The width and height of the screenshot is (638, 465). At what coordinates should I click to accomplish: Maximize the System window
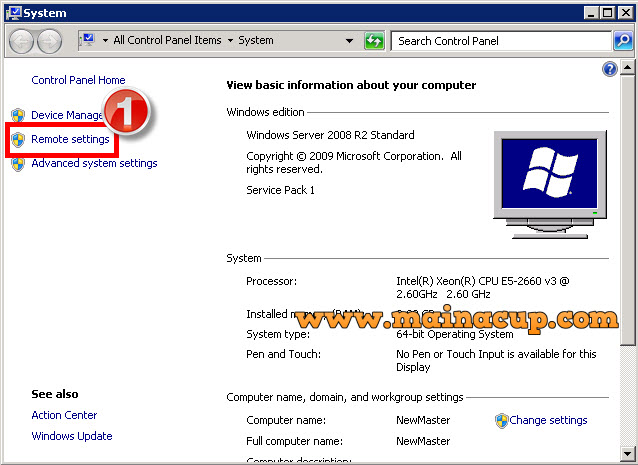click(607, 13)
